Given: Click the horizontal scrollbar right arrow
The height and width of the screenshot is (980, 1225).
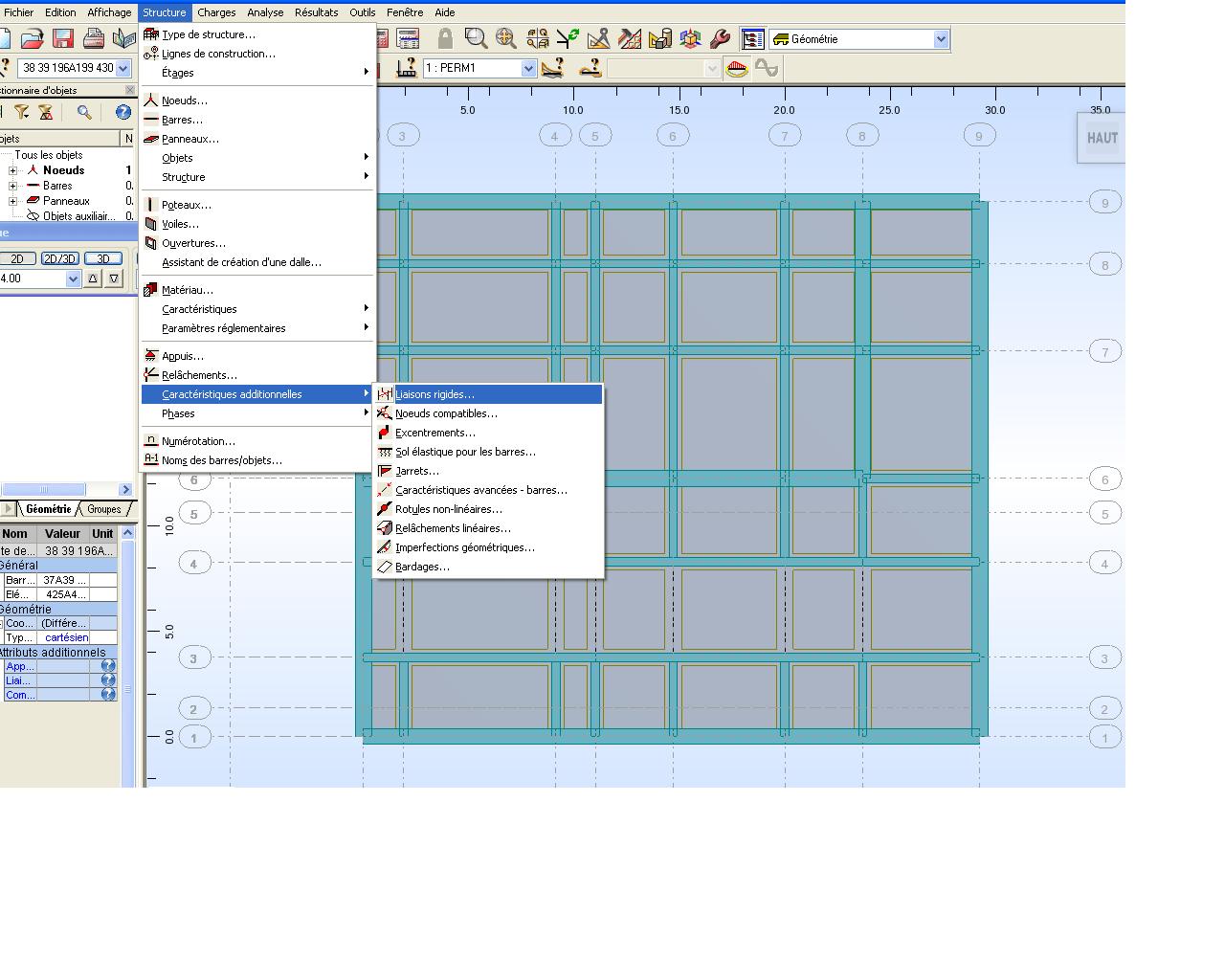Looking at the screenshot, I should coord(125,489).
